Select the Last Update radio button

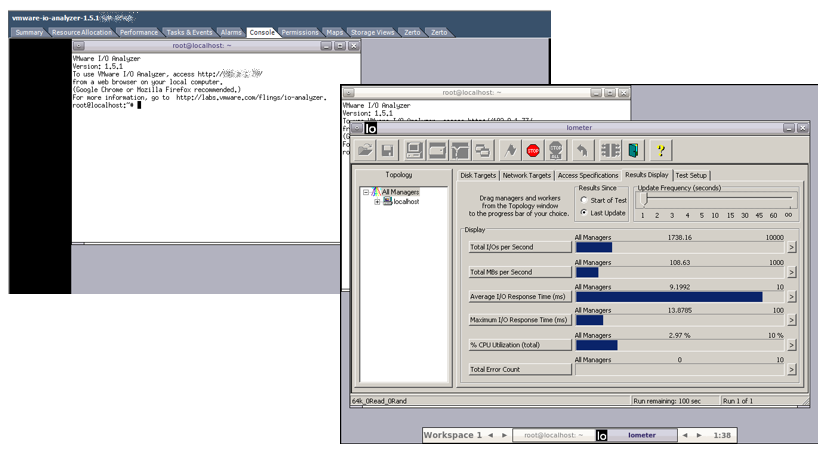pyautogui.click(x=584, y=213)
